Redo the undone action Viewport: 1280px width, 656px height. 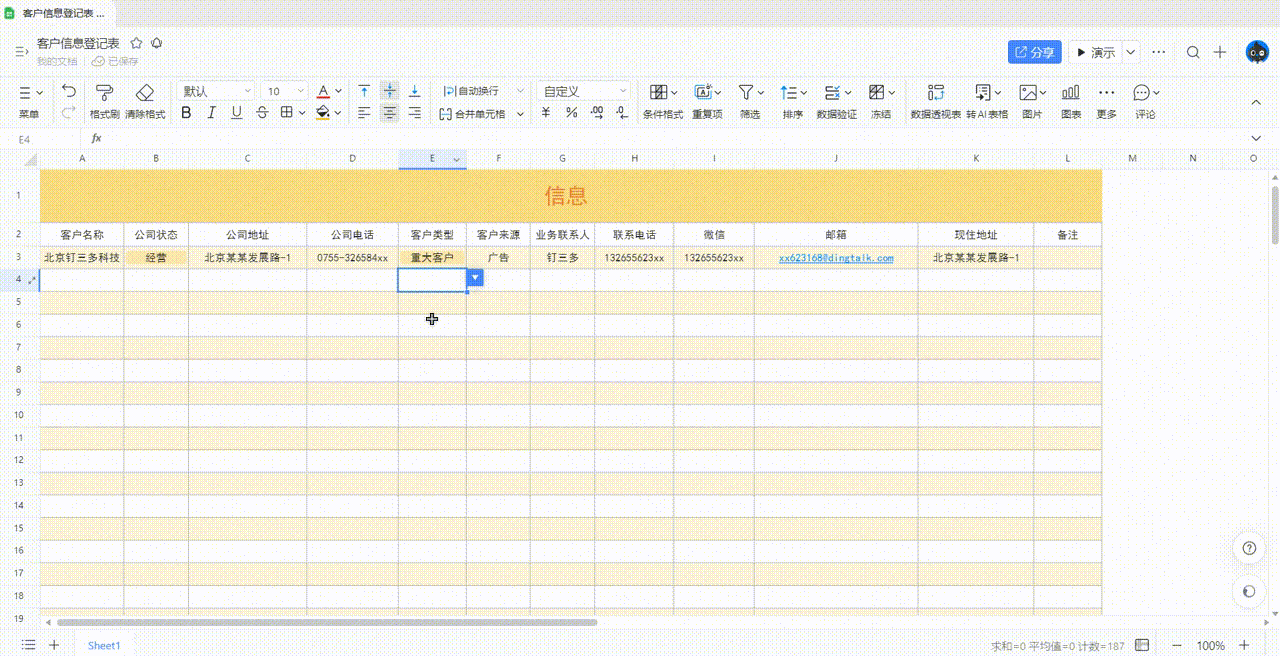coord(69,113)
